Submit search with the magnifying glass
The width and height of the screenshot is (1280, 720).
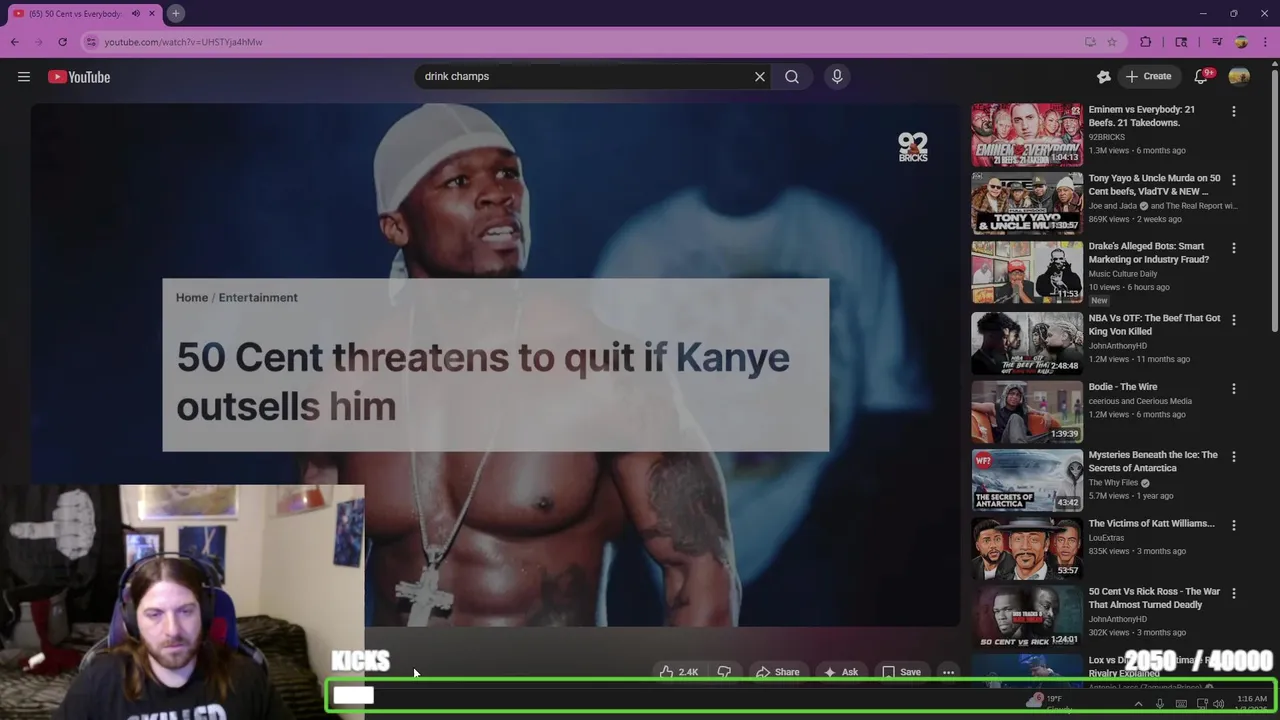tap(792, 76)
